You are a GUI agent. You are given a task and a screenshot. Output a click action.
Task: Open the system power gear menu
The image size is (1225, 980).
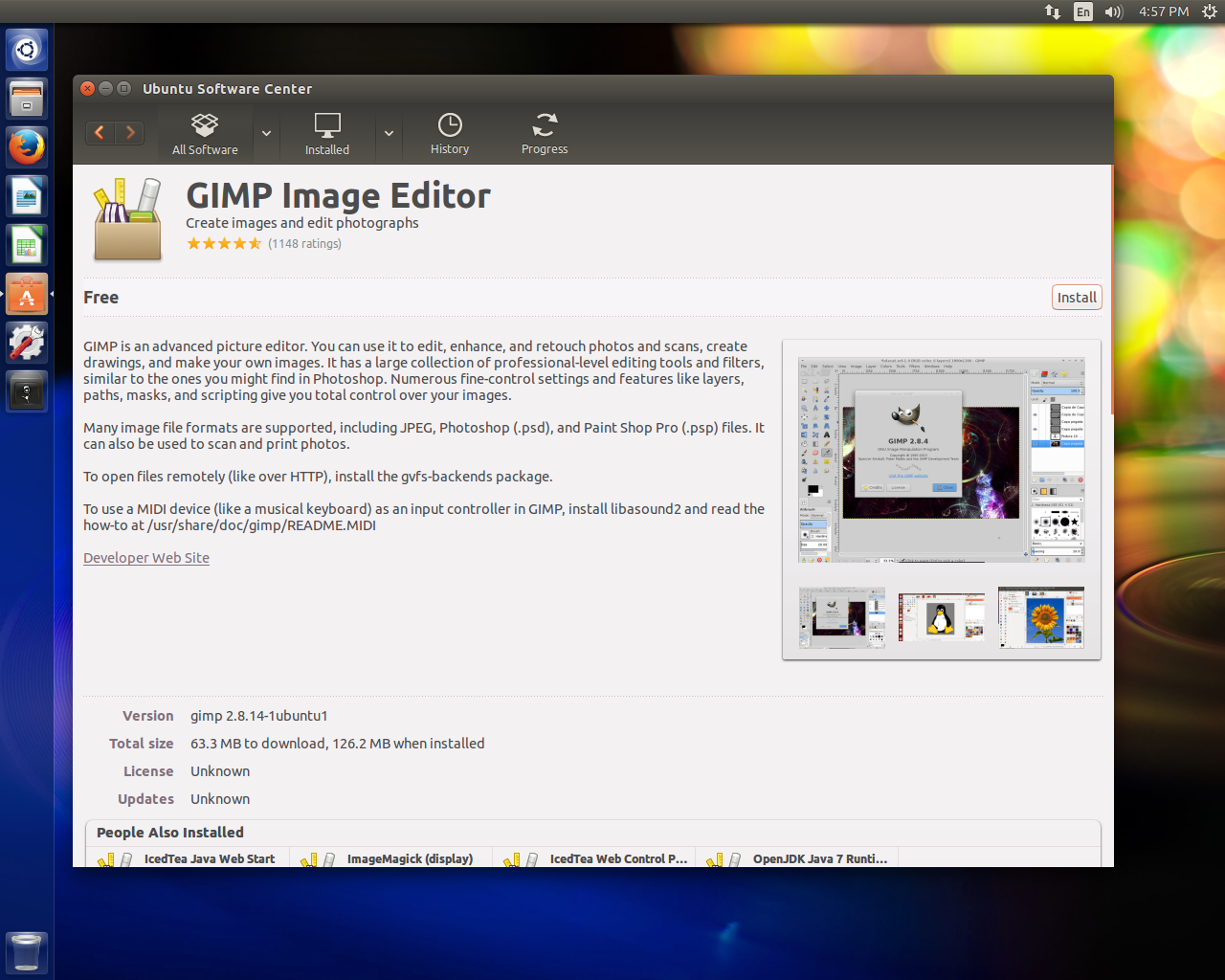1209,11
